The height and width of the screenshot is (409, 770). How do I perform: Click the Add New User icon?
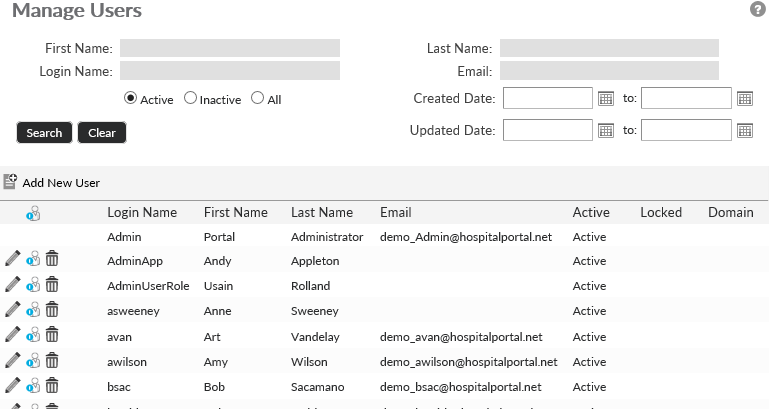click(x=11, y=182)
